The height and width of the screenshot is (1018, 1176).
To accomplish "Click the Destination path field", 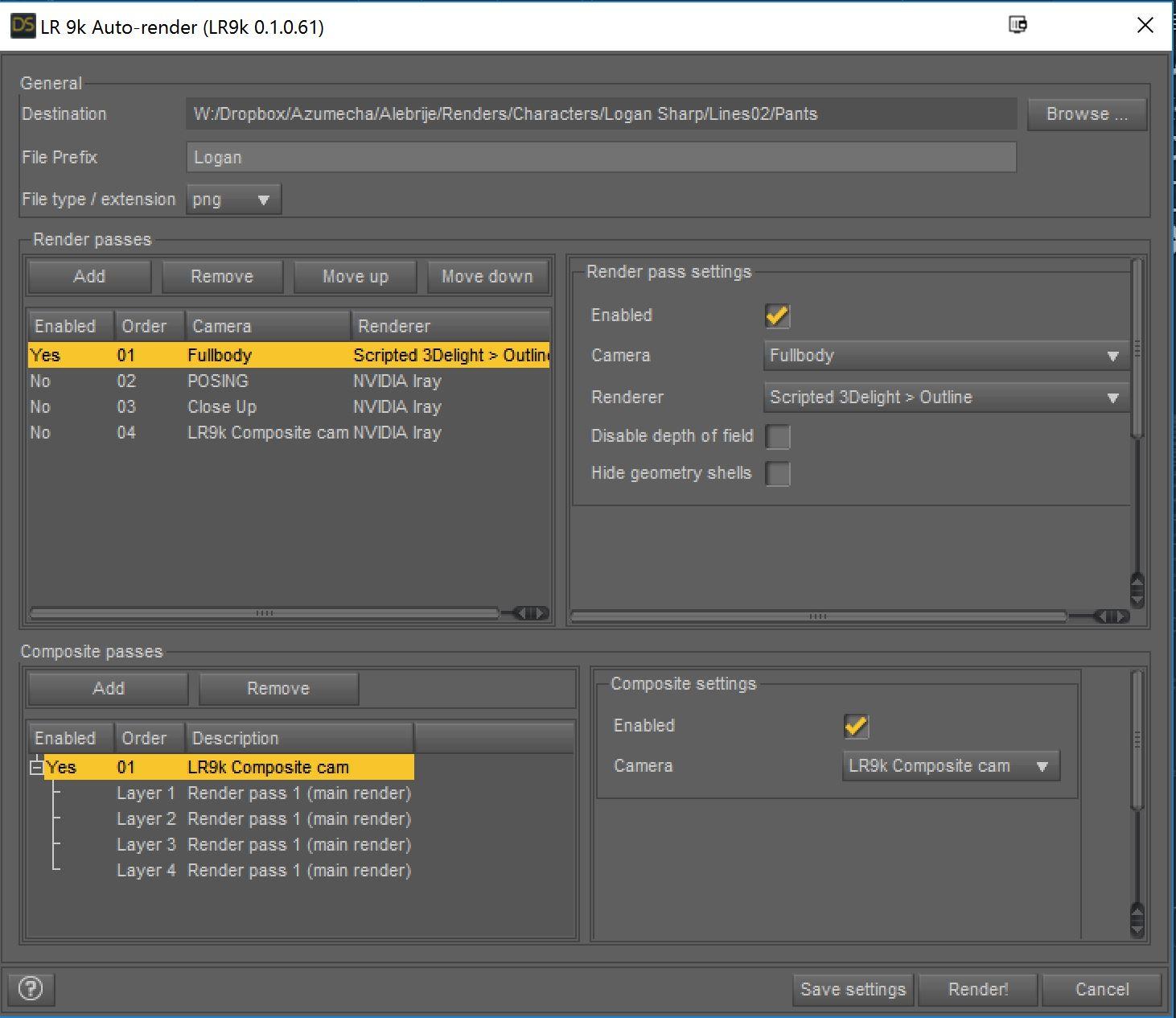I will (602, 114).
